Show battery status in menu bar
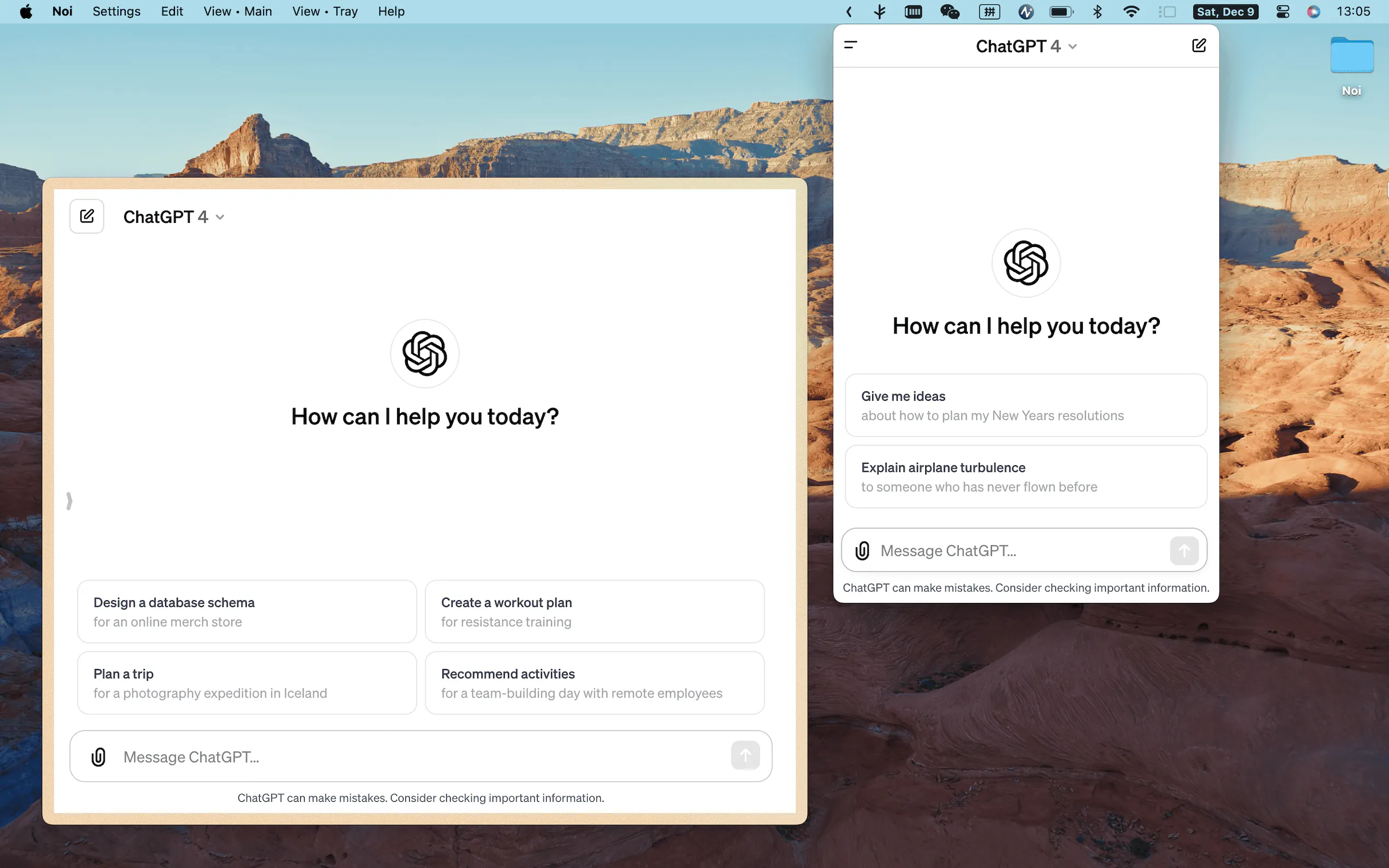The width and height of the screenshot is (1389, 868). pyautogui.click(x=1061, y=11)
